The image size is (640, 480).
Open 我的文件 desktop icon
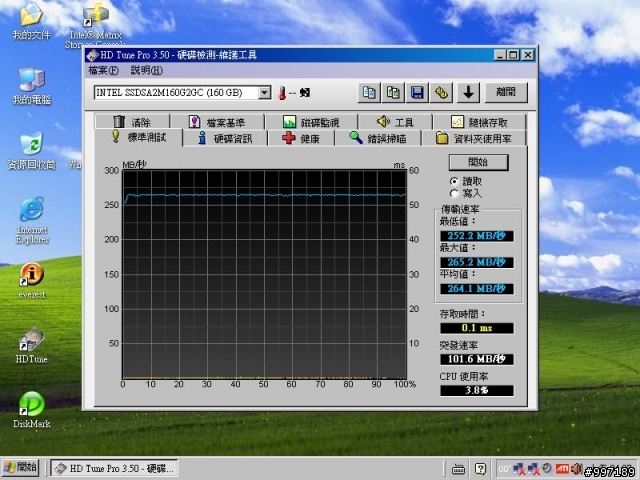coord(31,20)
